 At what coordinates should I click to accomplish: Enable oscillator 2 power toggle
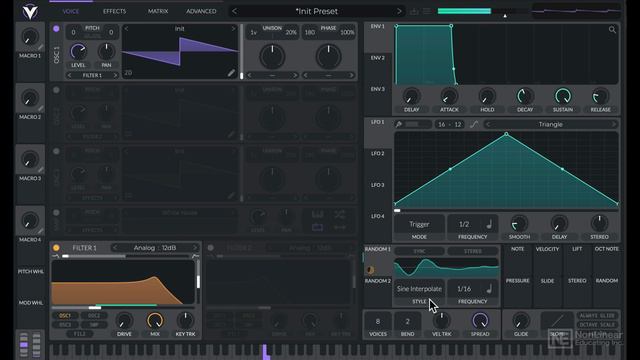56,90
